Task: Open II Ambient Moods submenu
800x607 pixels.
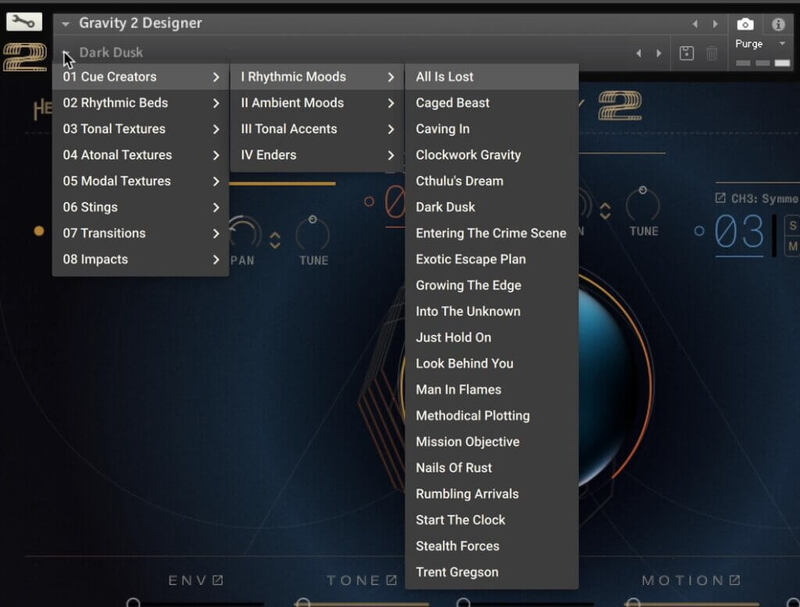Action: pos(317,103)
